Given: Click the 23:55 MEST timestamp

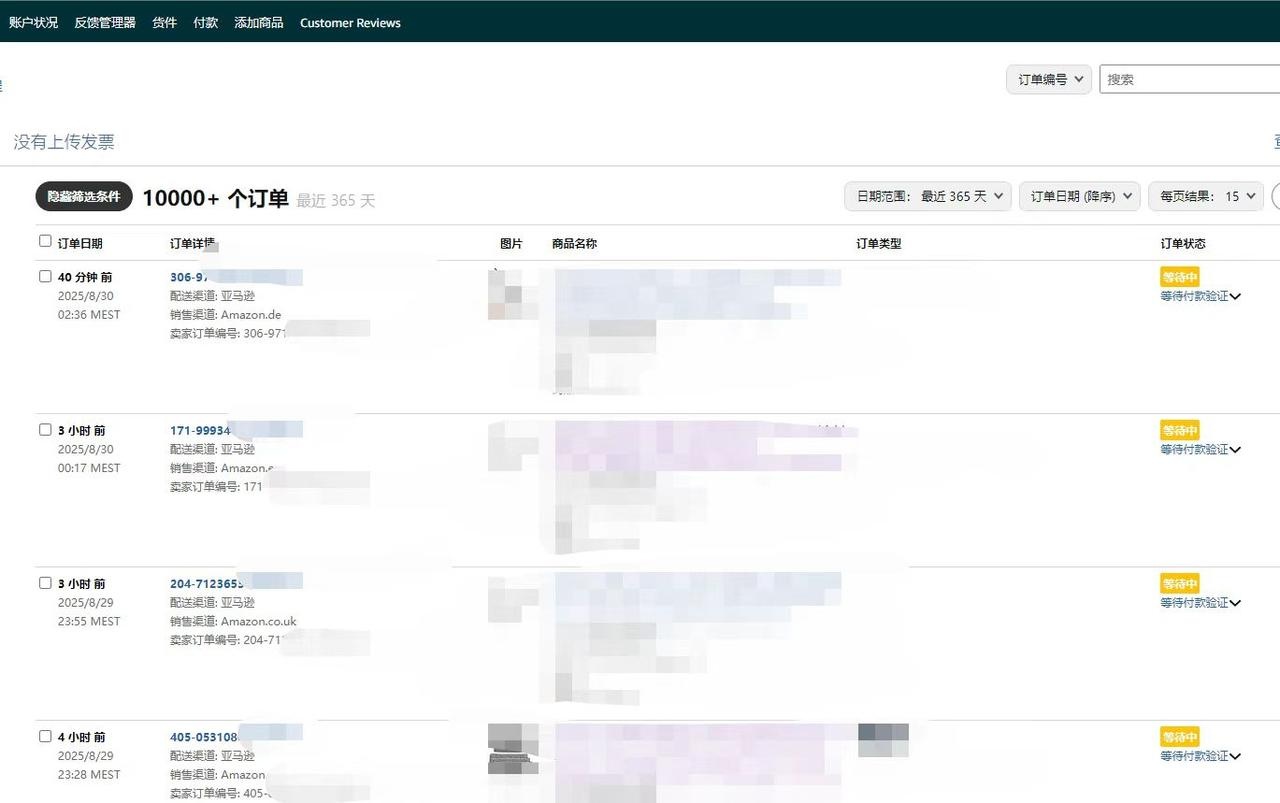Looking at the screenshot, I should click(x=89, y=621).
